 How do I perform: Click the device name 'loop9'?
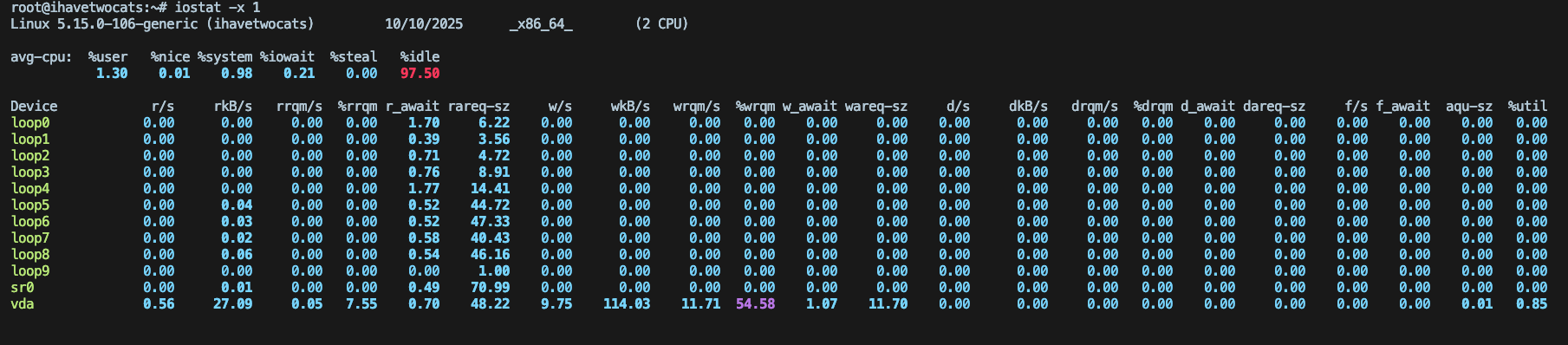click(30, 271)
